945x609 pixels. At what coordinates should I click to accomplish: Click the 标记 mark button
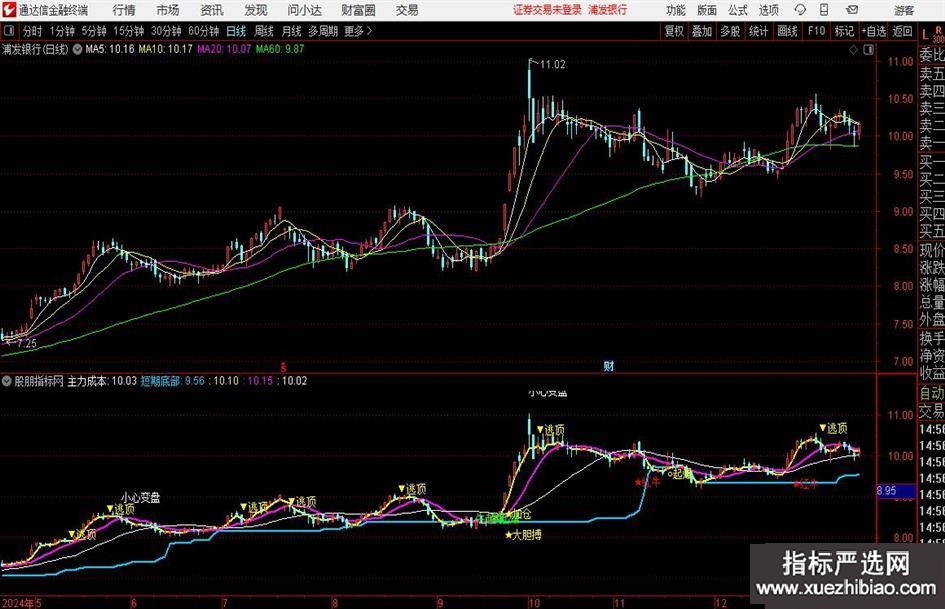pos(844,31)
